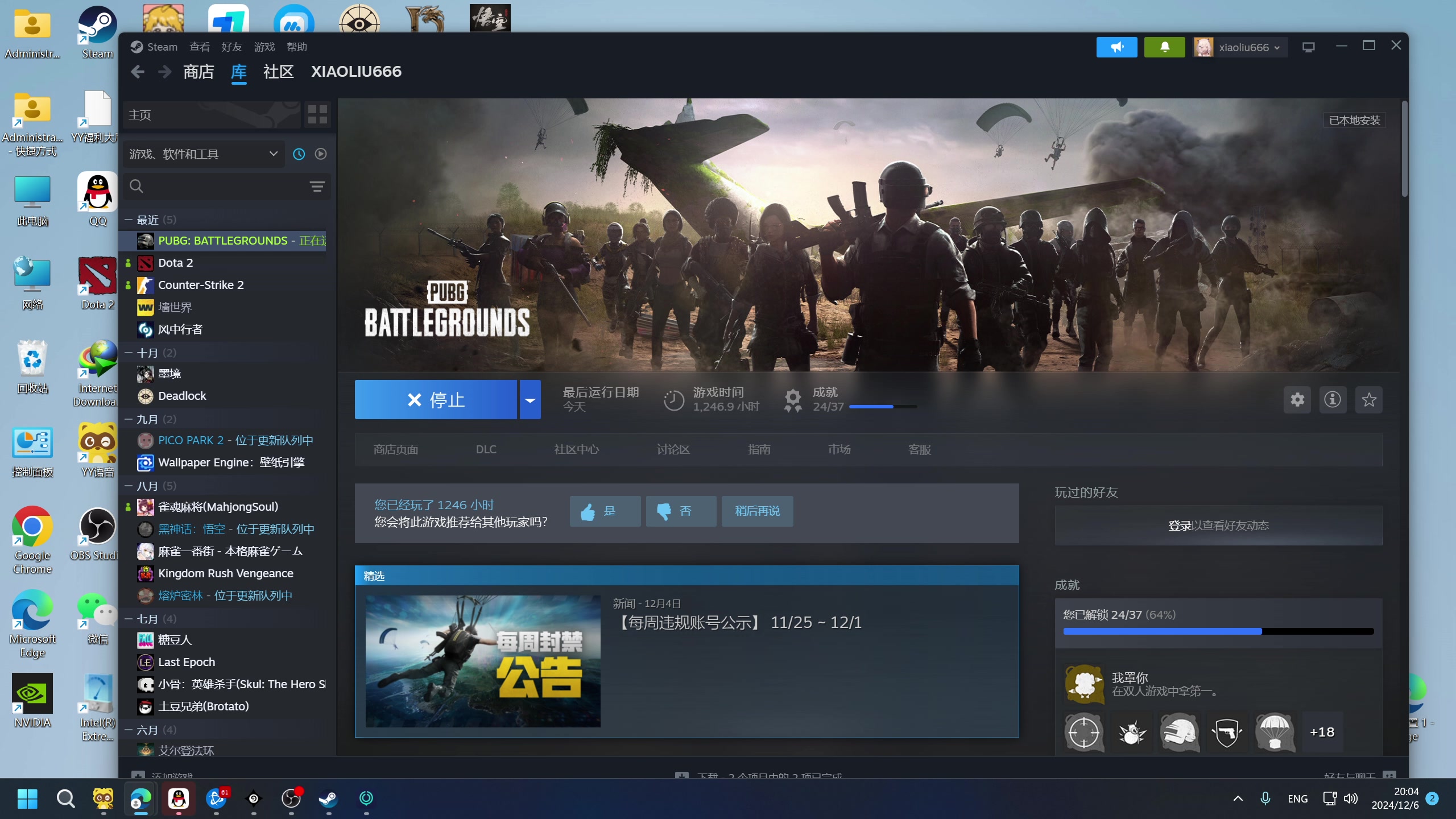Add PUBG to favorites star
The height and width of the screenshot is (819, 1456).
[x=1368, y=400]
